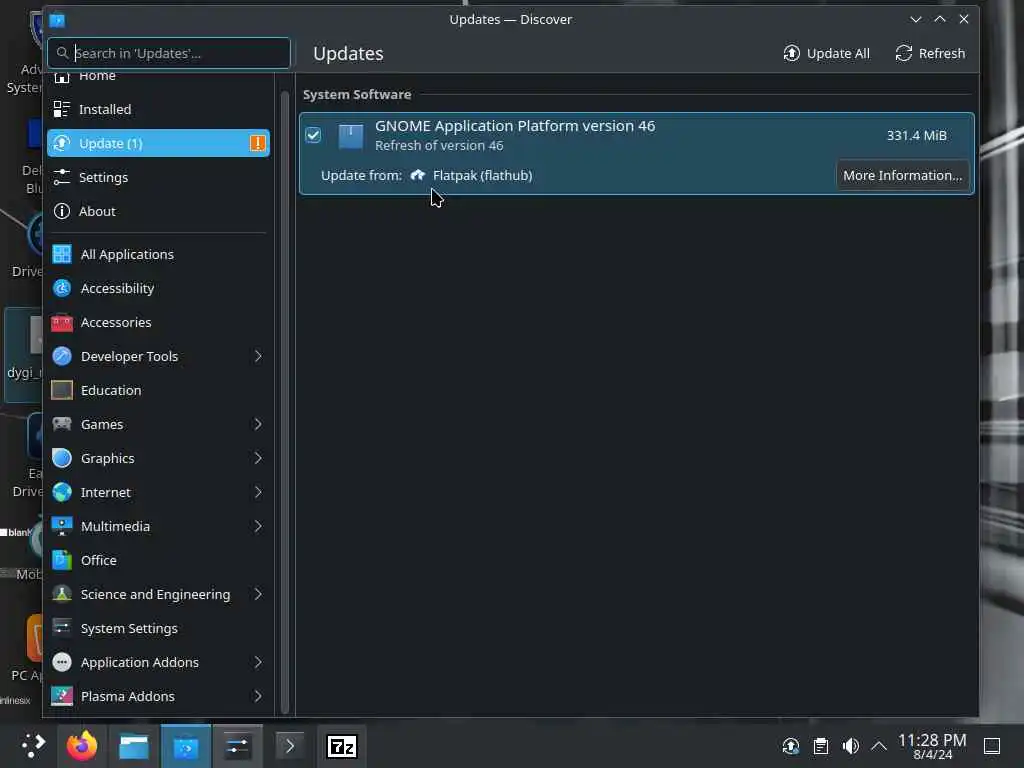
Task: Click the Update All icon in the header
Action: tap(791, 54)
